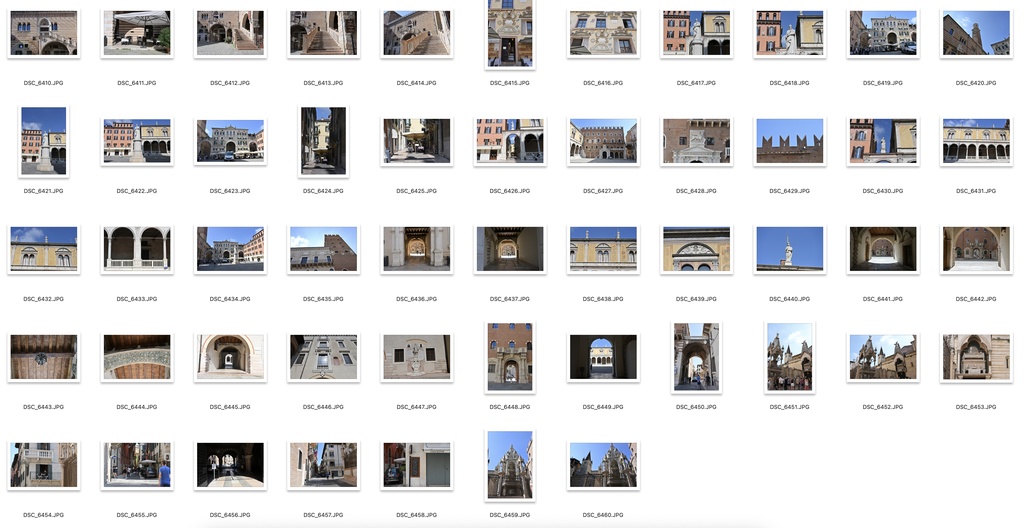Choose street photo DSC_6455.JPG
The width and height of the screenshot is (1024, 528).
pyautogui.click(x=136, y=465)
